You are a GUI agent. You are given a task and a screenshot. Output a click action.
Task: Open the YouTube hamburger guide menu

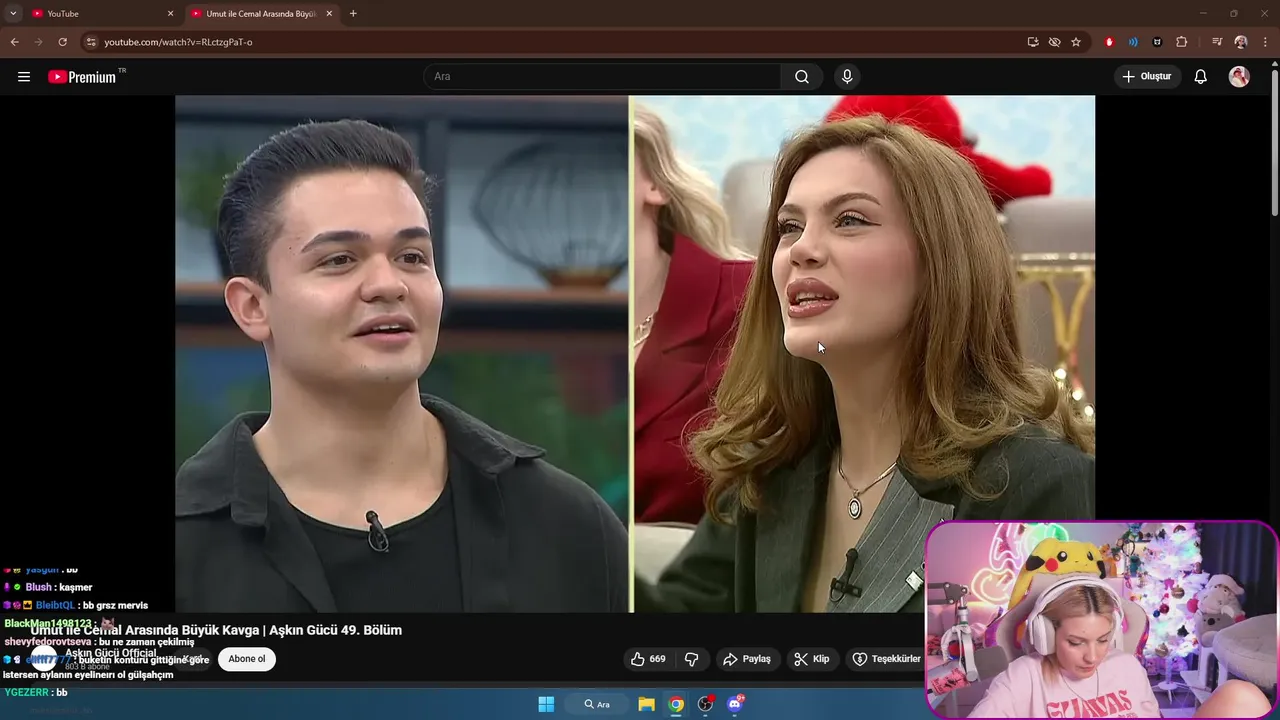(x=24, y=77)
